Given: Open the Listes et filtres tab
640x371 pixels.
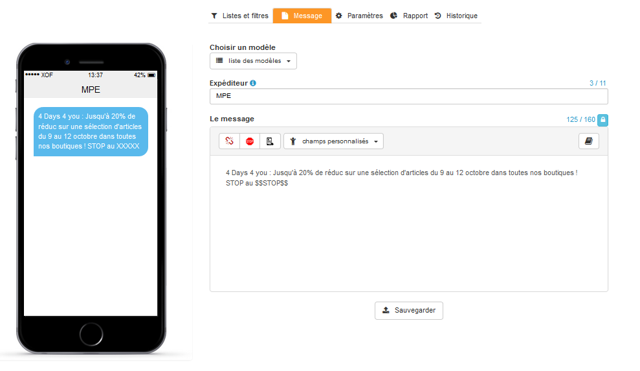Looking at the screenshot, I should pyautogui.click(x=240, y=16).
